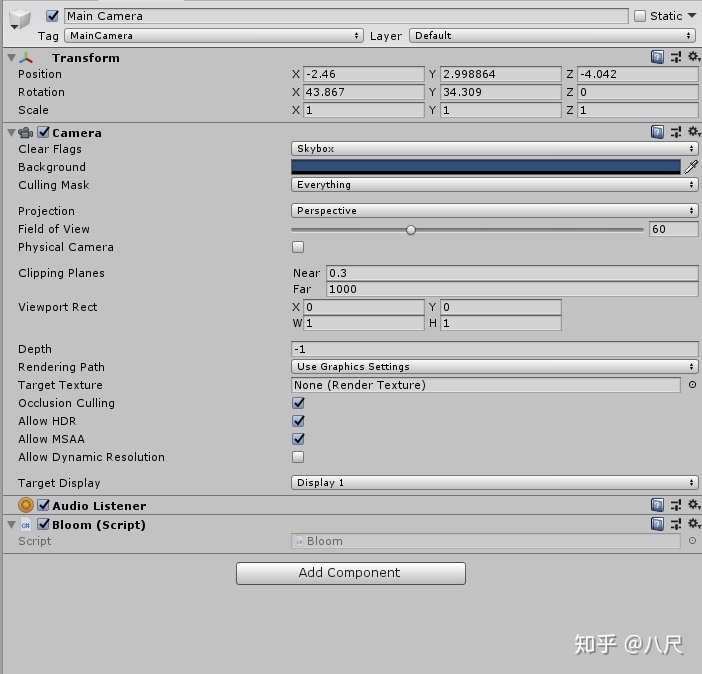Click Bloom script preset icon
This screenshot has width=702, height=674.
(x=676, y=524)
